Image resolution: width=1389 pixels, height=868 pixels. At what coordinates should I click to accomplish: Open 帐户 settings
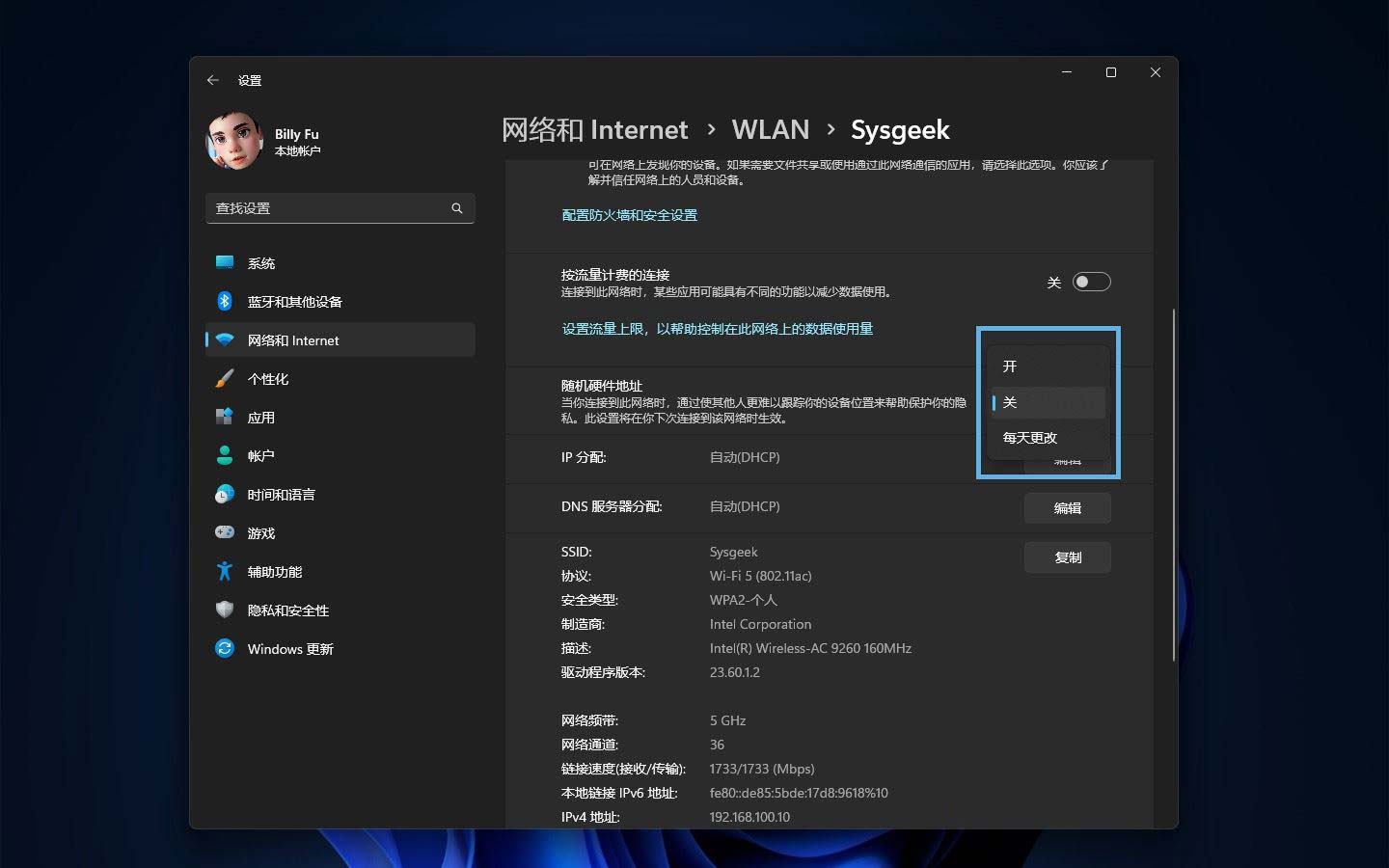[260, 455]
